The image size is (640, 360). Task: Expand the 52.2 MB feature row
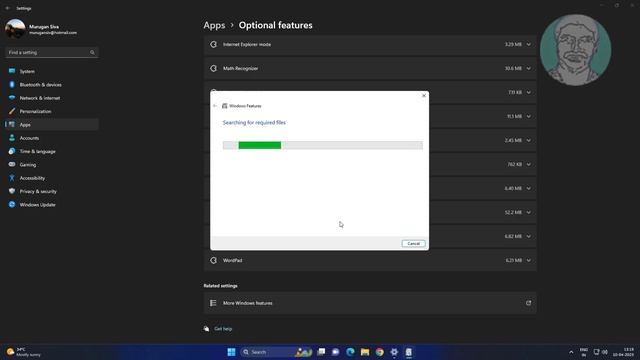[x=529, y=212]
